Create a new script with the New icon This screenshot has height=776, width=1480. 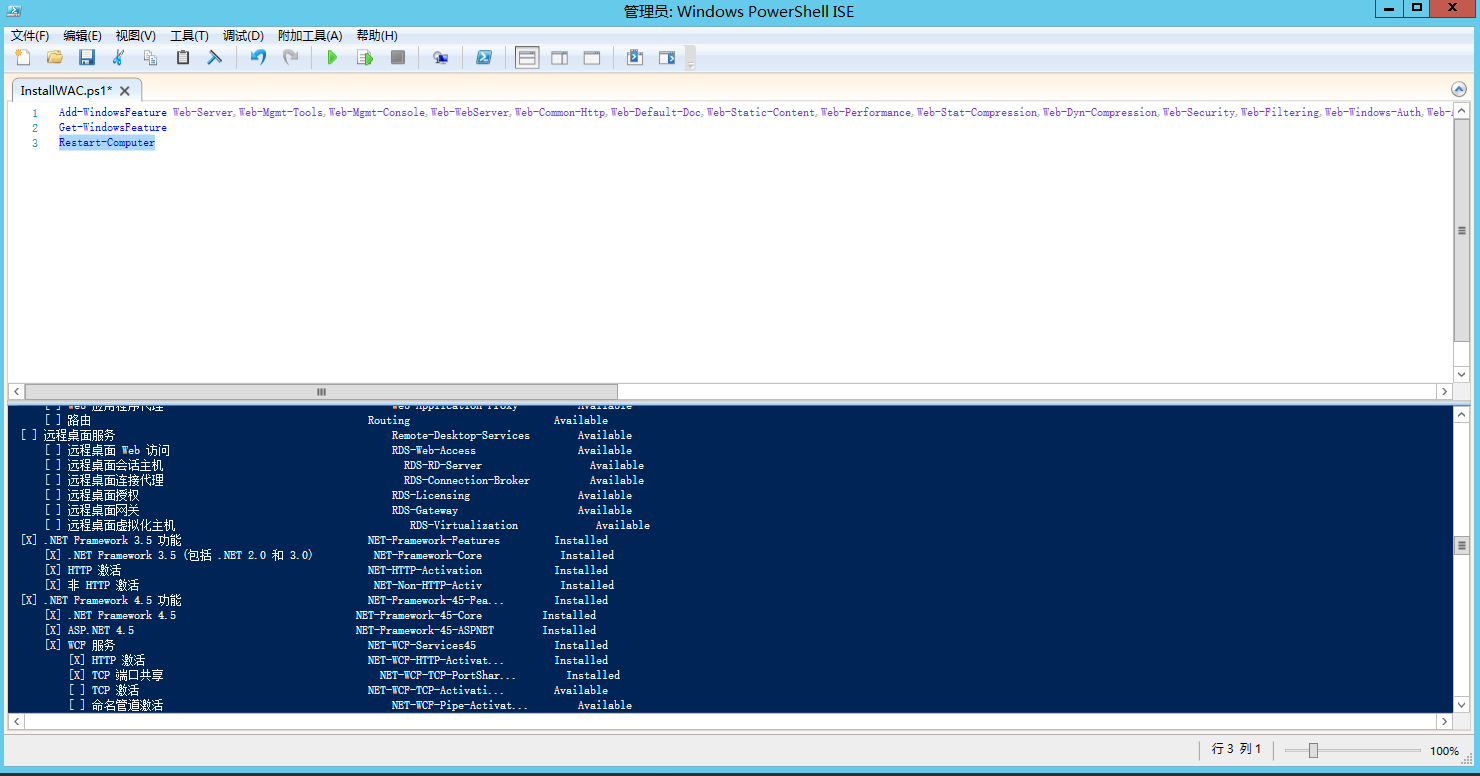click(22, 58)
